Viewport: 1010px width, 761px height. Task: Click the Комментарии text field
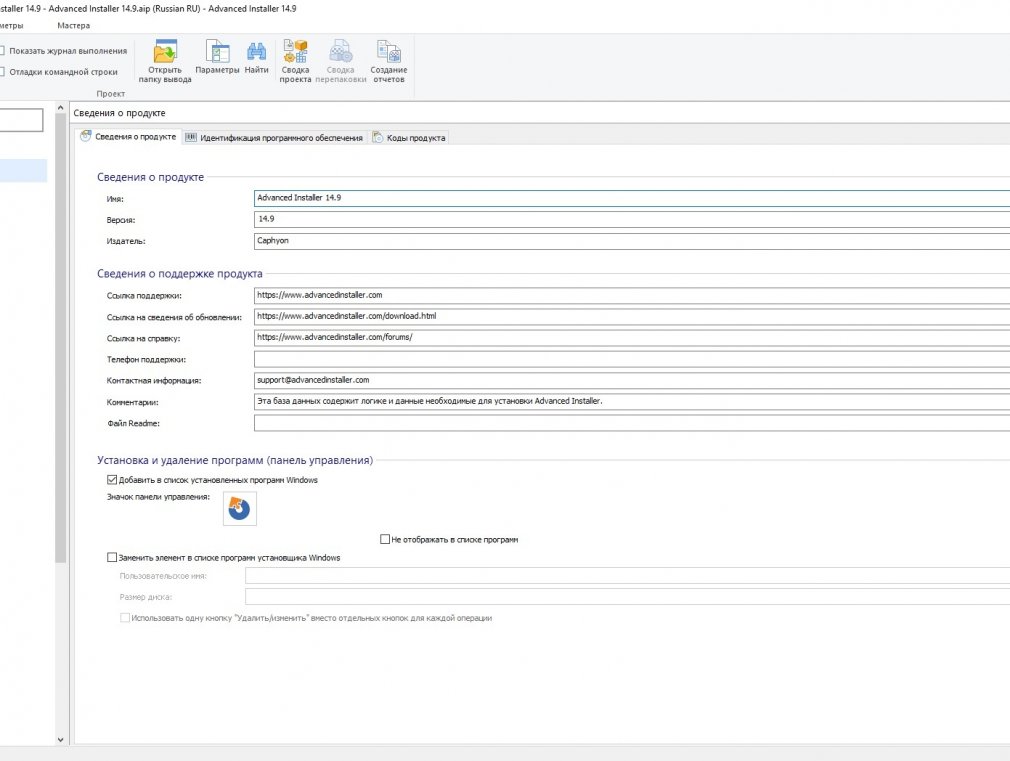tap(632, 401)
